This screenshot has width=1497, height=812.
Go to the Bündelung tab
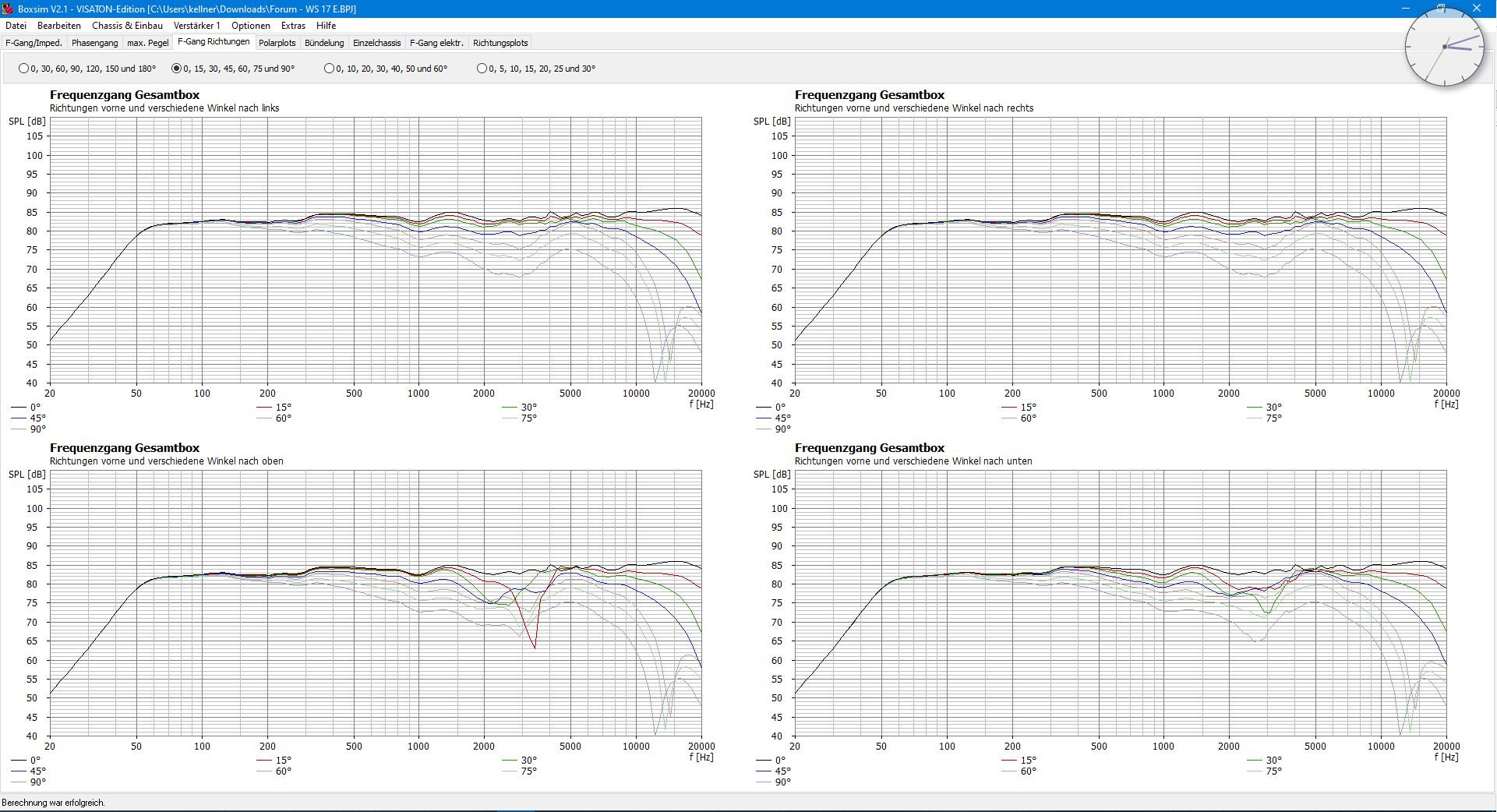[x=324, y=43]
